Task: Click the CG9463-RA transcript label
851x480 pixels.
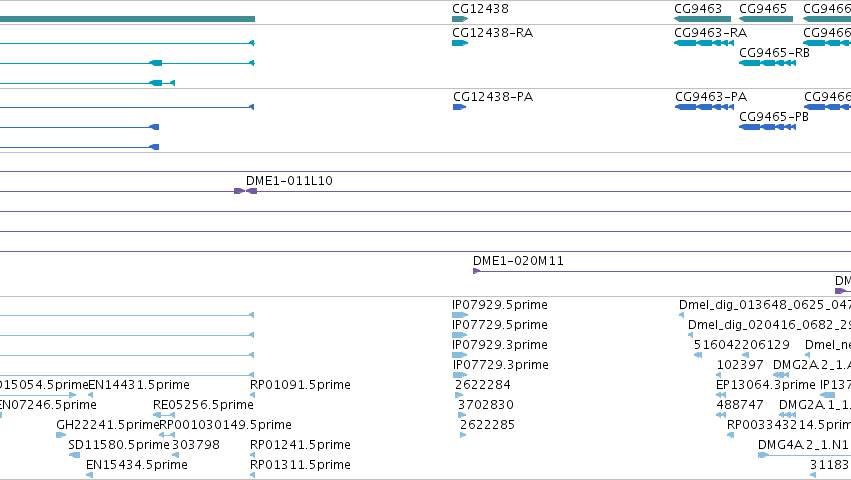Action: (710, 33)
